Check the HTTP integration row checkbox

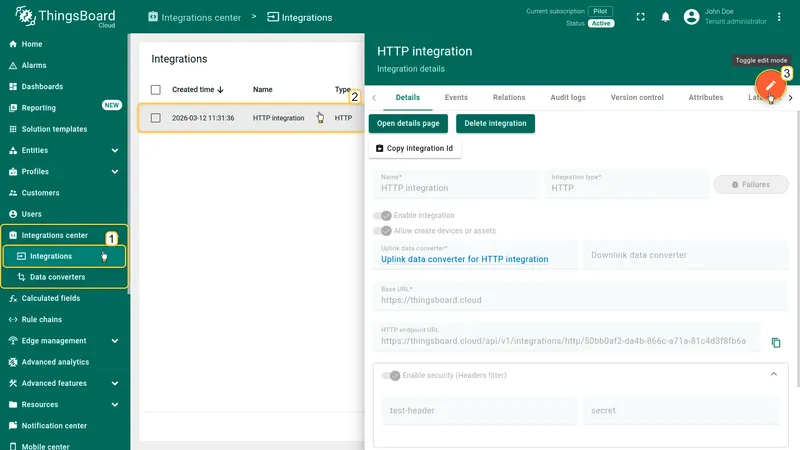tap(156, 118)
